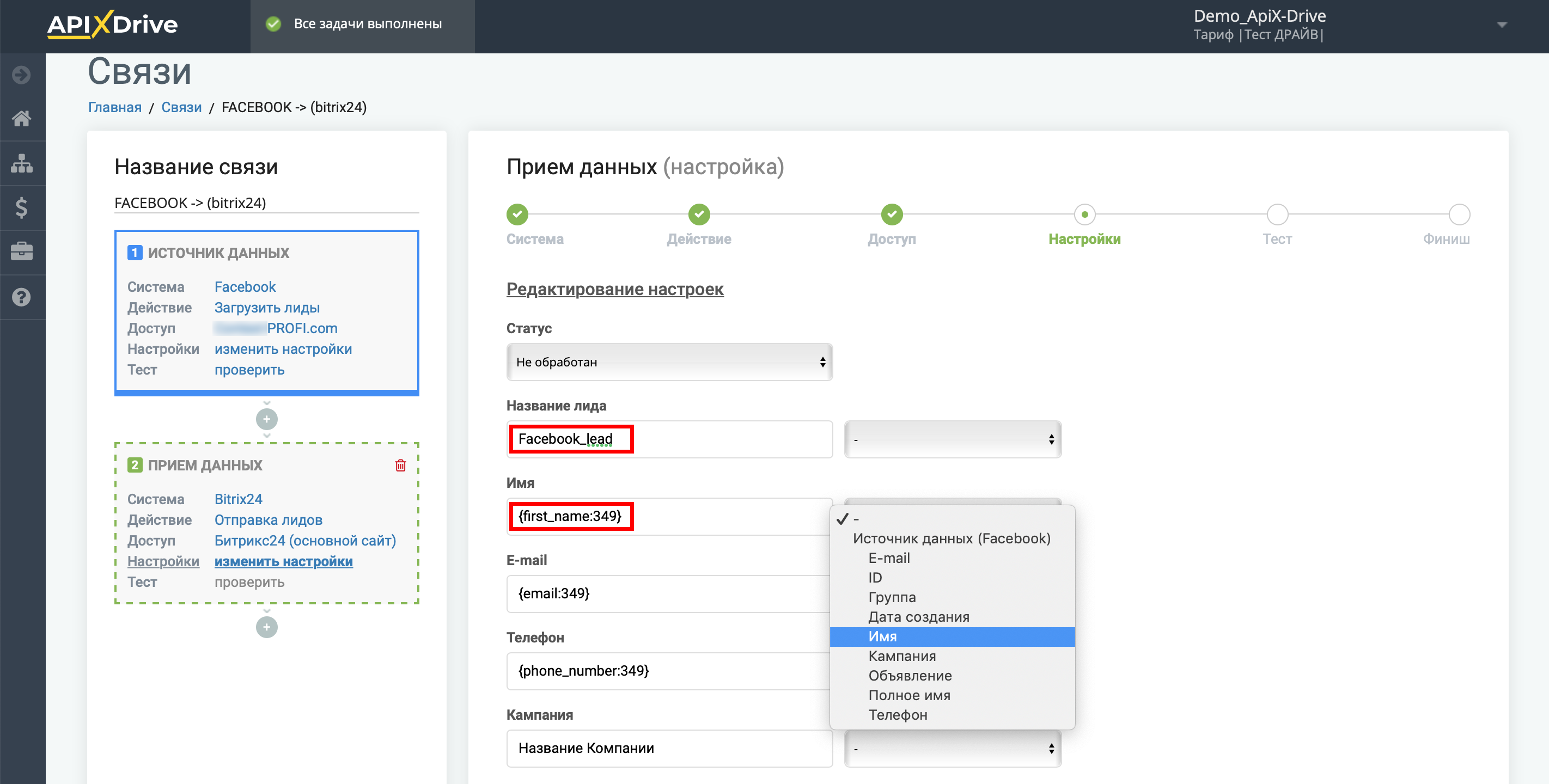Click the Финиш step circle
This screenshot has width=1549, height=784.
[x=1459, y=214]
